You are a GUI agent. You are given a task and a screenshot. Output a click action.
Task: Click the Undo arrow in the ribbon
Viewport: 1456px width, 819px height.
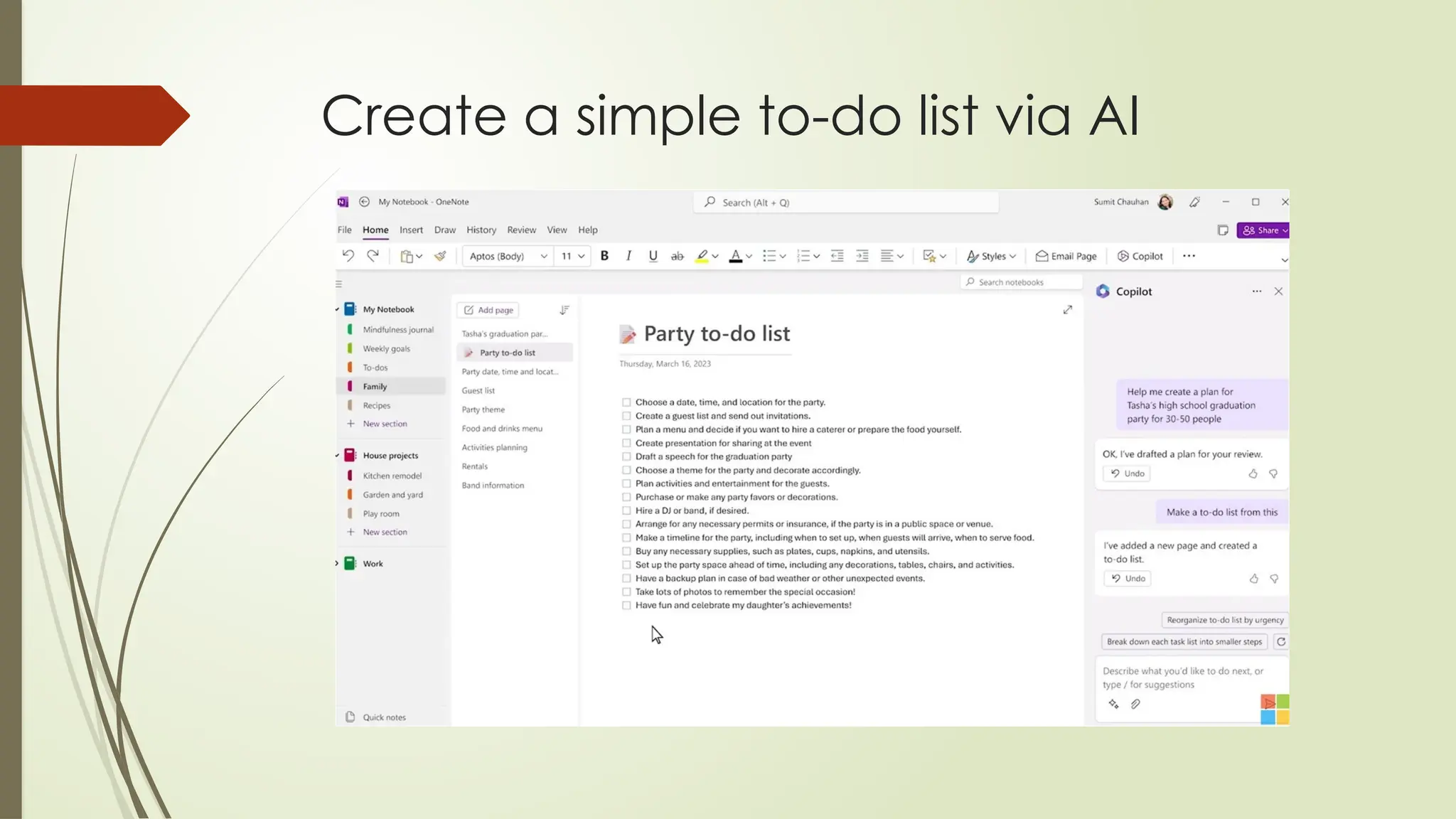348,256
